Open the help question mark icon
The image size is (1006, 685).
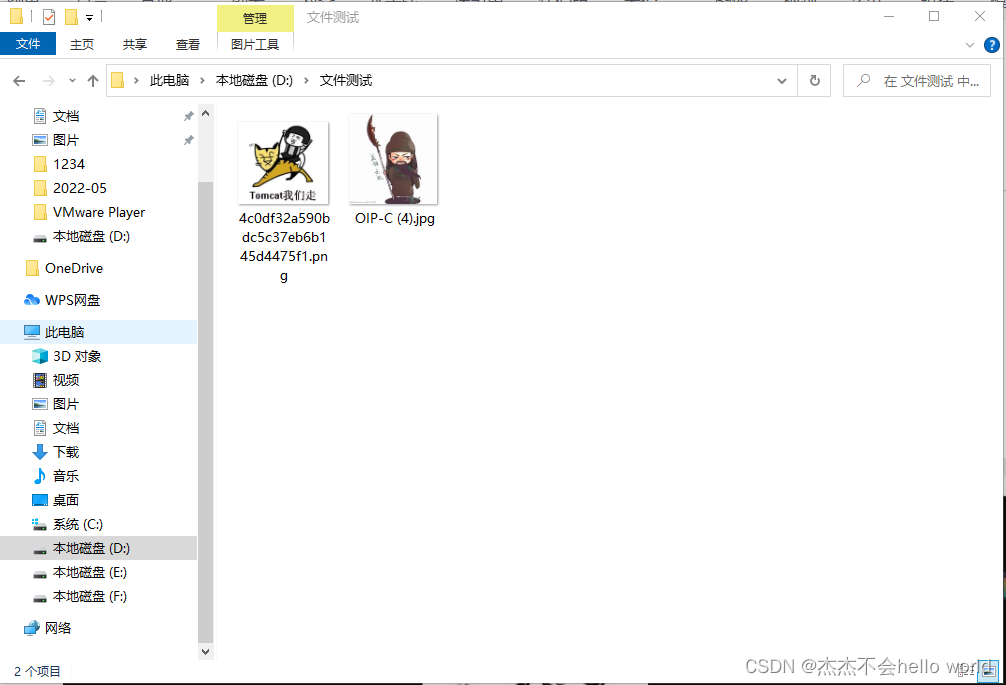(x=991, y=45)
